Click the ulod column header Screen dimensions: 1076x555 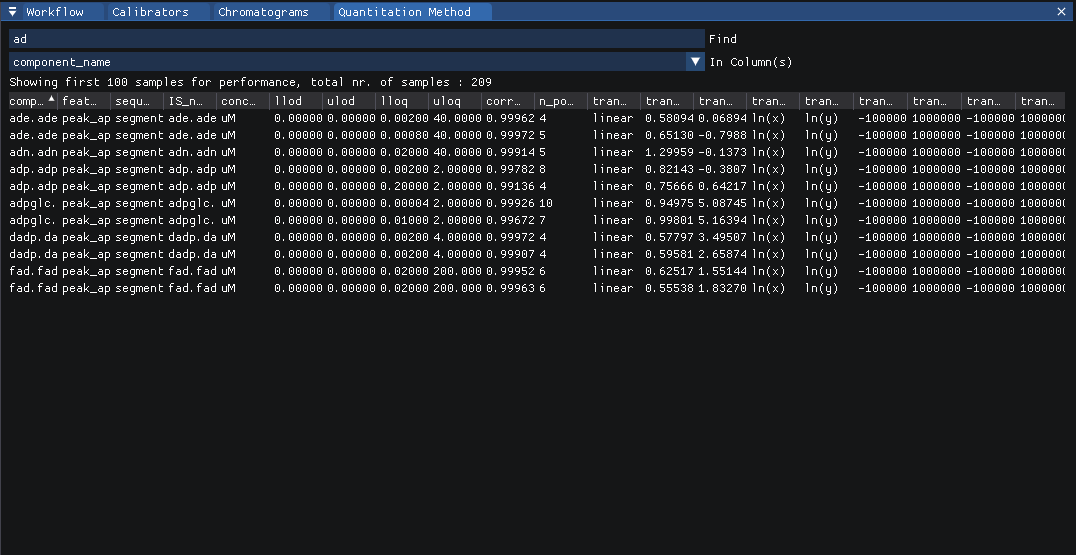(349, 101)
